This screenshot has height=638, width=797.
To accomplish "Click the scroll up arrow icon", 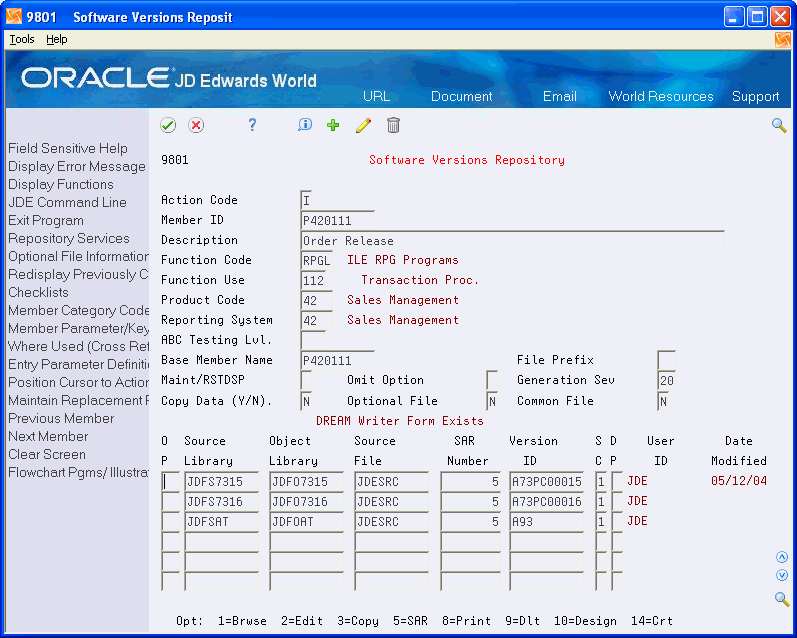I will pos(782,557).
